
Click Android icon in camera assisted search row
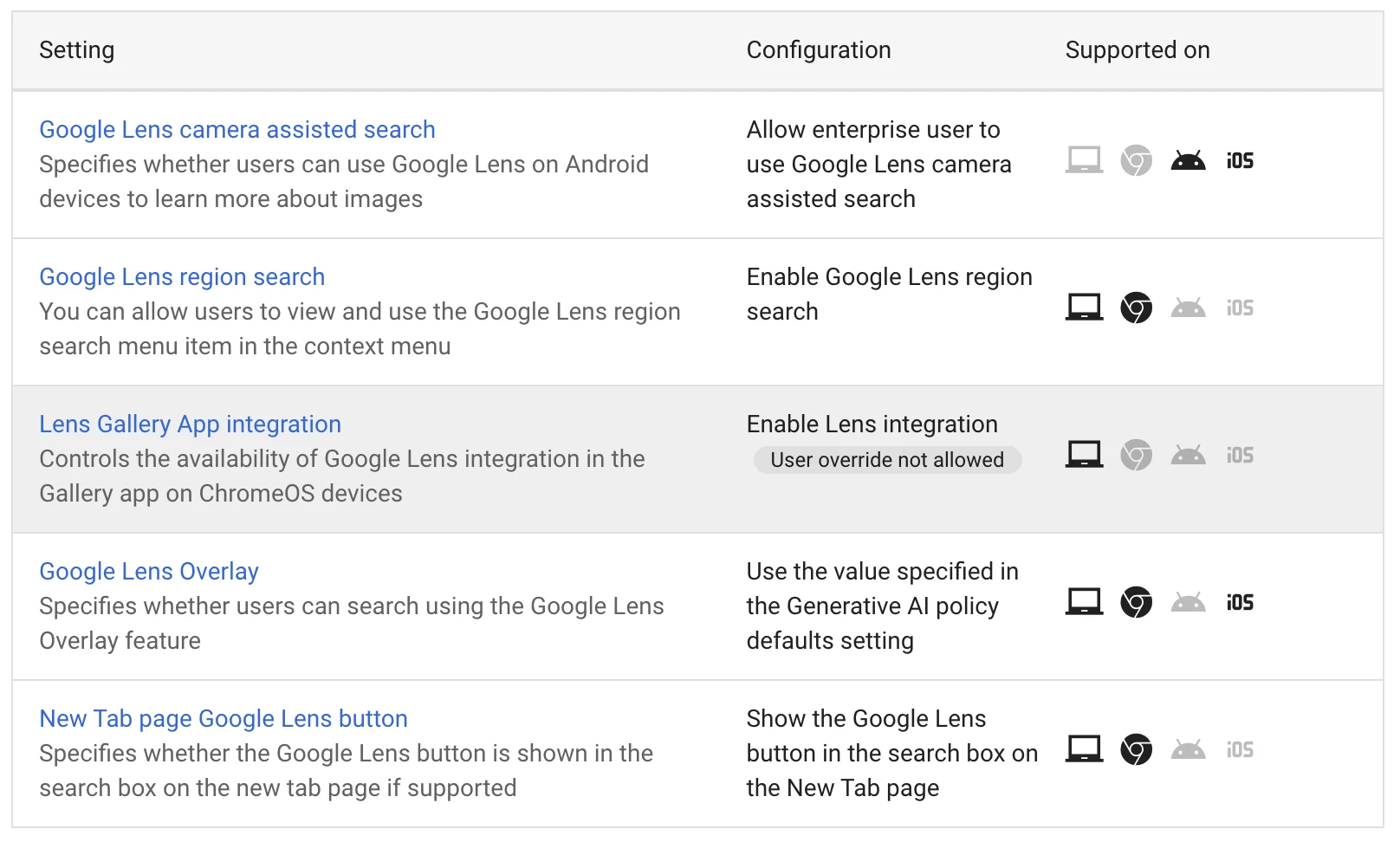1188,160
